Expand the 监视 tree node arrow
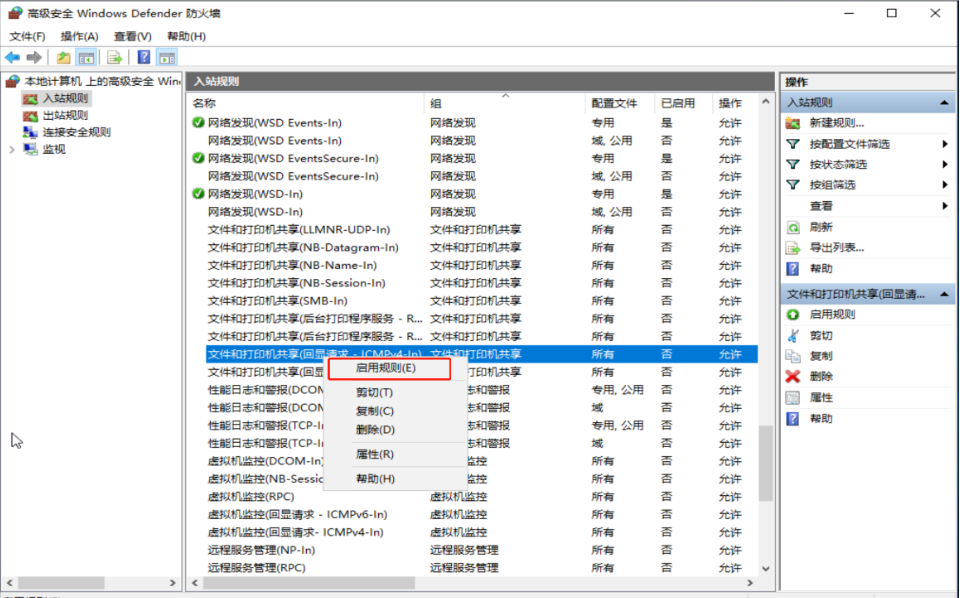 click(12, 149)
